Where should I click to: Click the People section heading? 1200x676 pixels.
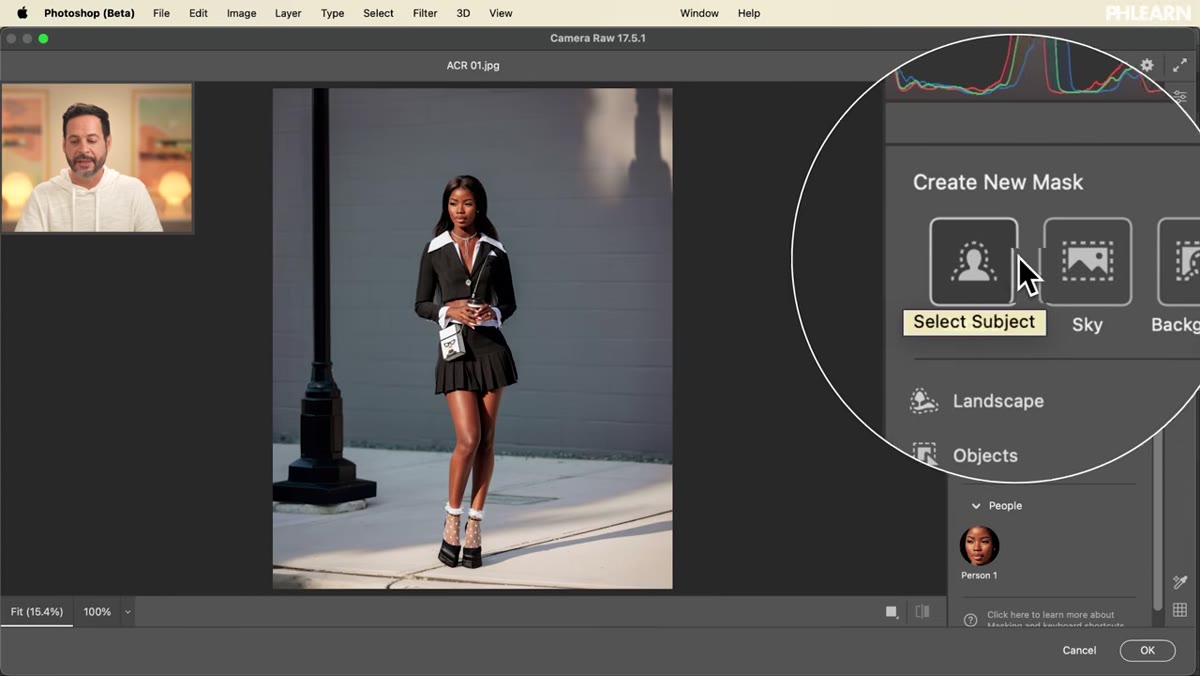1005,506
